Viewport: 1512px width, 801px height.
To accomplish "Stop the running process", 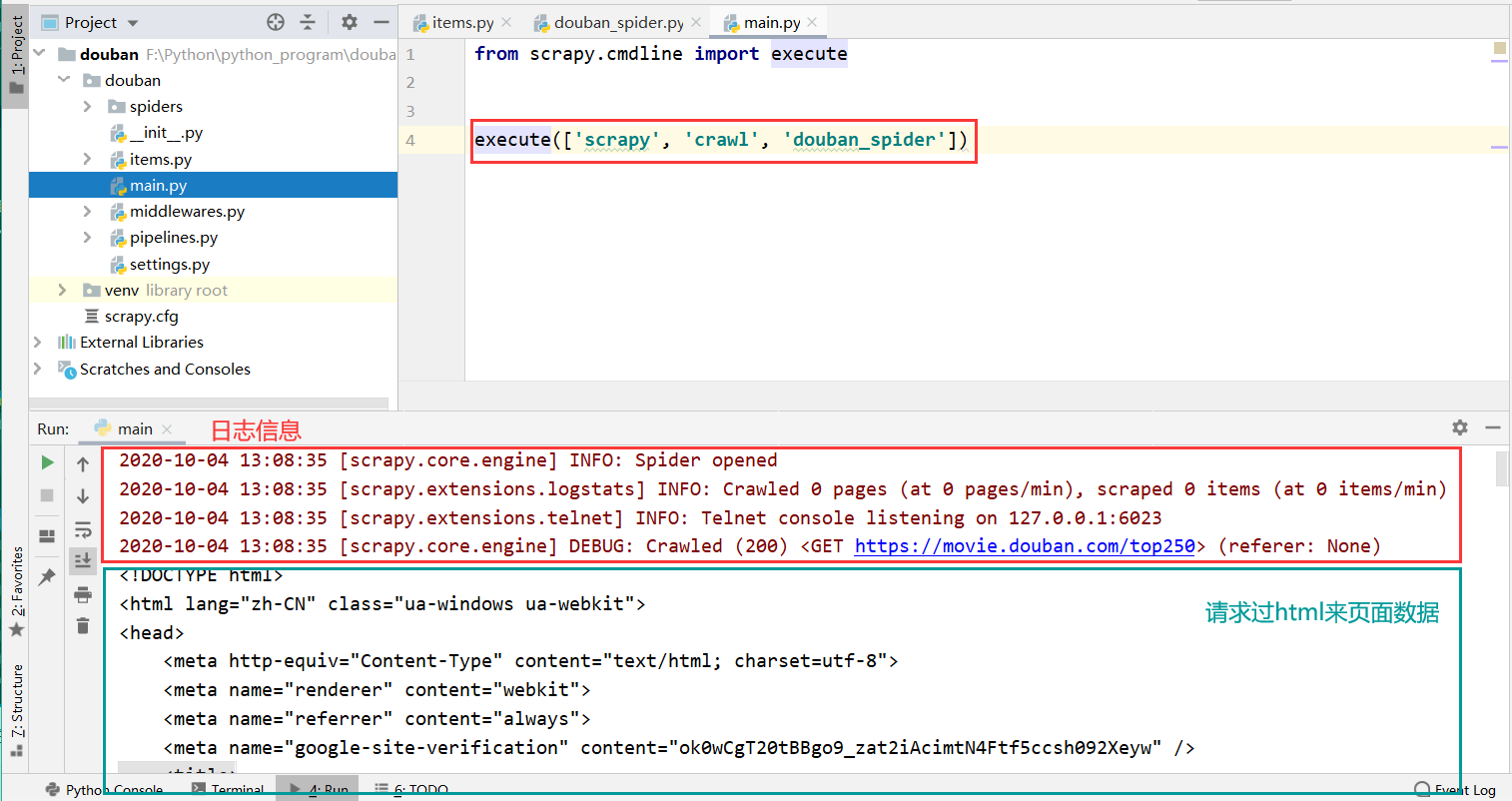I will 47,495.
